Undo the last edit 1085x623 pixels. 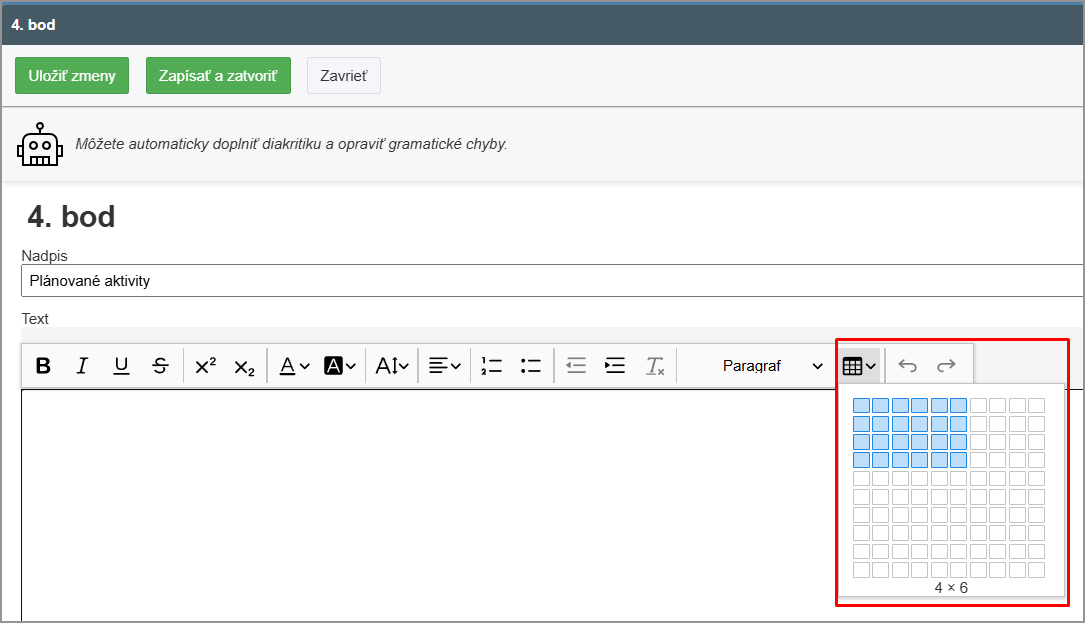[x=907, y=366]
